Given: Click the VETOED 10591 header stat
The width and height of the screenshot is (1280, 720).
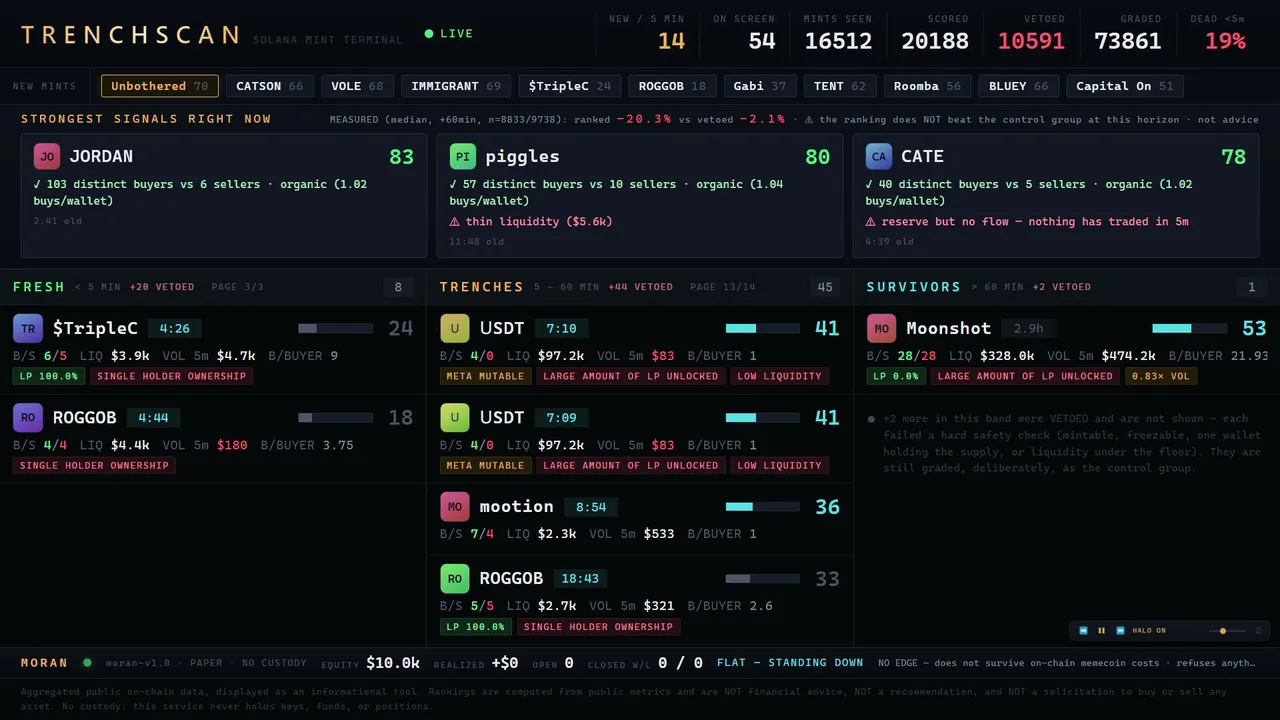Looking at the screenshot, I should 1031,34.
